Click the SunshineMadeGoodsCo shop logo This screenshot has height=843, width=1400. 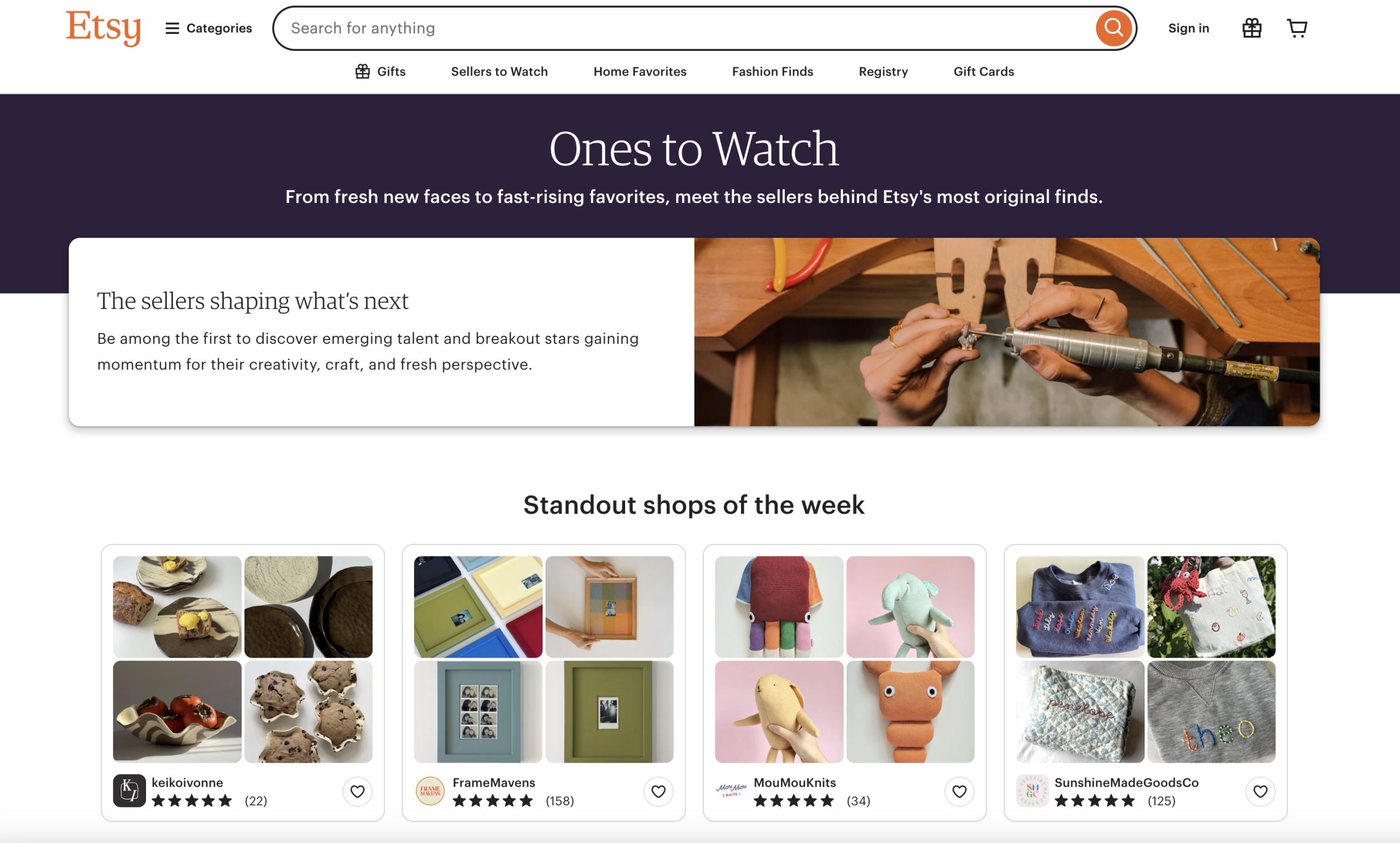[1032, 790]
